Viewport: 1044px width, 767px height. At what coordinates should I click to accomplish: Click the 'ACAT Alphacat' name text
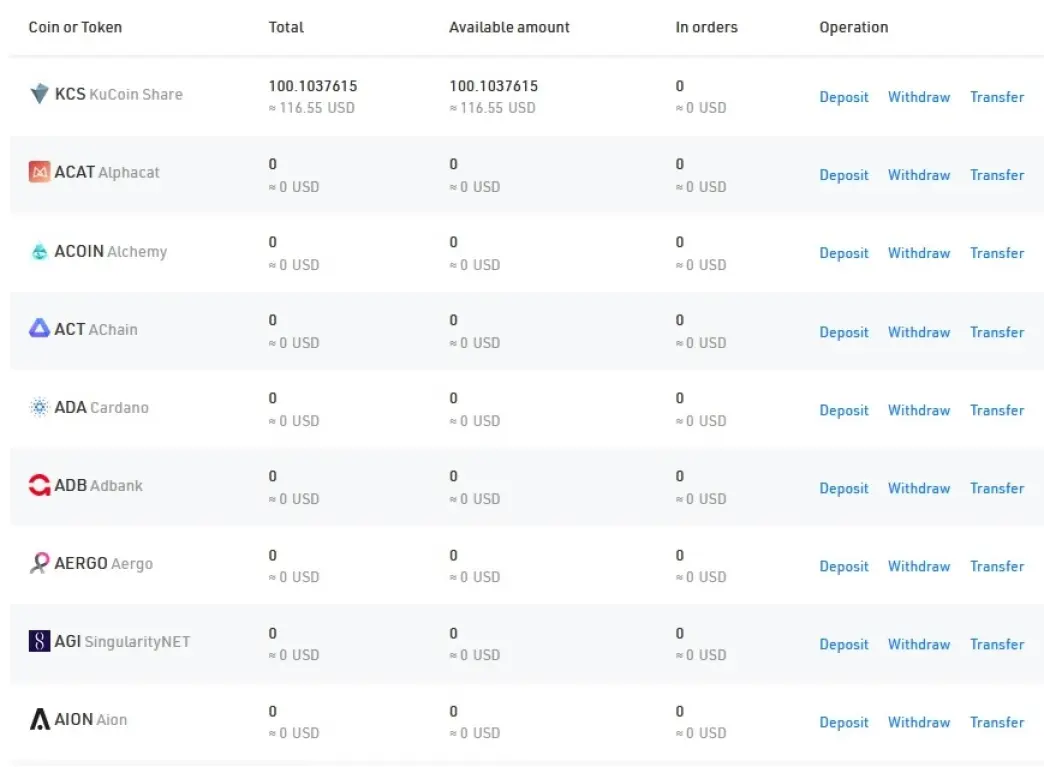[107, 172]
